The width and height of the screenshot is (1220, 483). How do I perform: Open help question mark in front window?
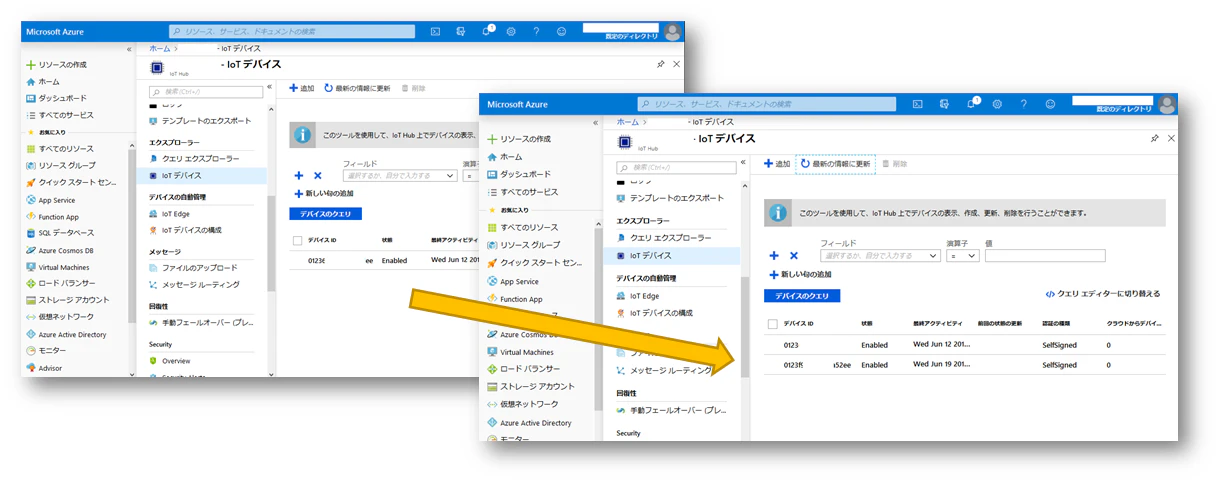(x=1023, y=104)
